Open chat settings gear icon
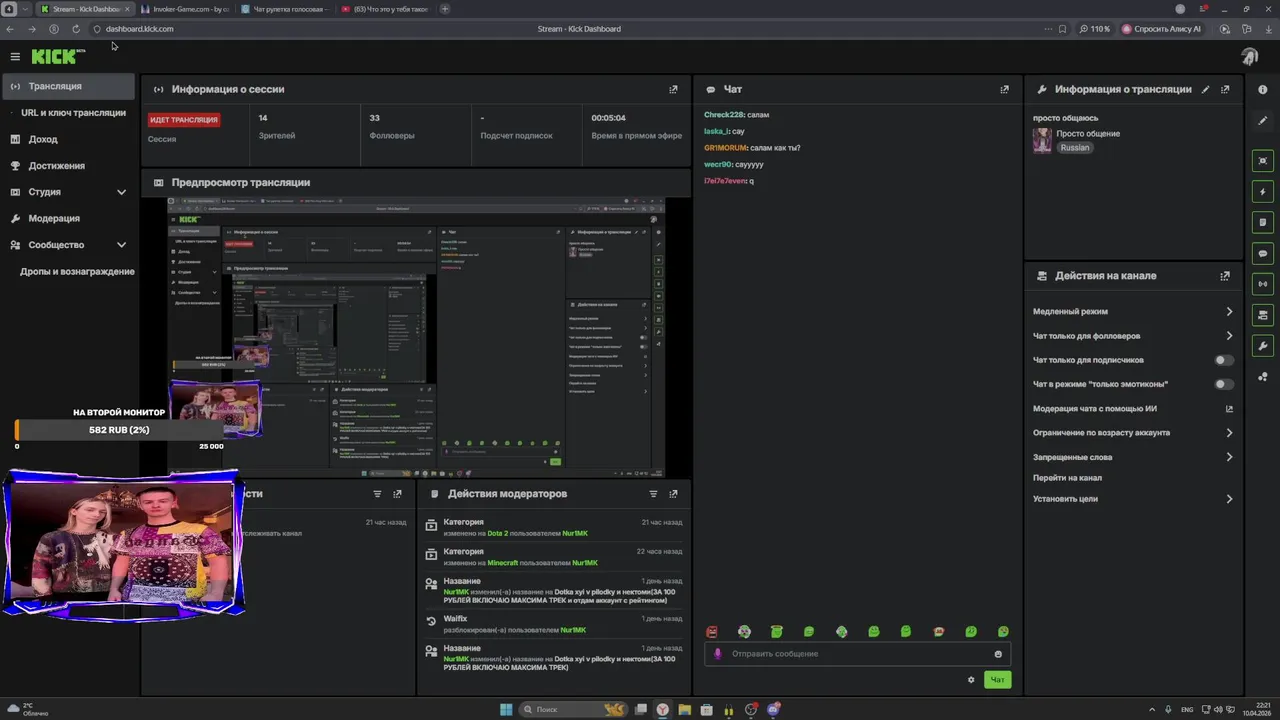The height and width of the screenshot is (720, 1280). tap(971, 680)
